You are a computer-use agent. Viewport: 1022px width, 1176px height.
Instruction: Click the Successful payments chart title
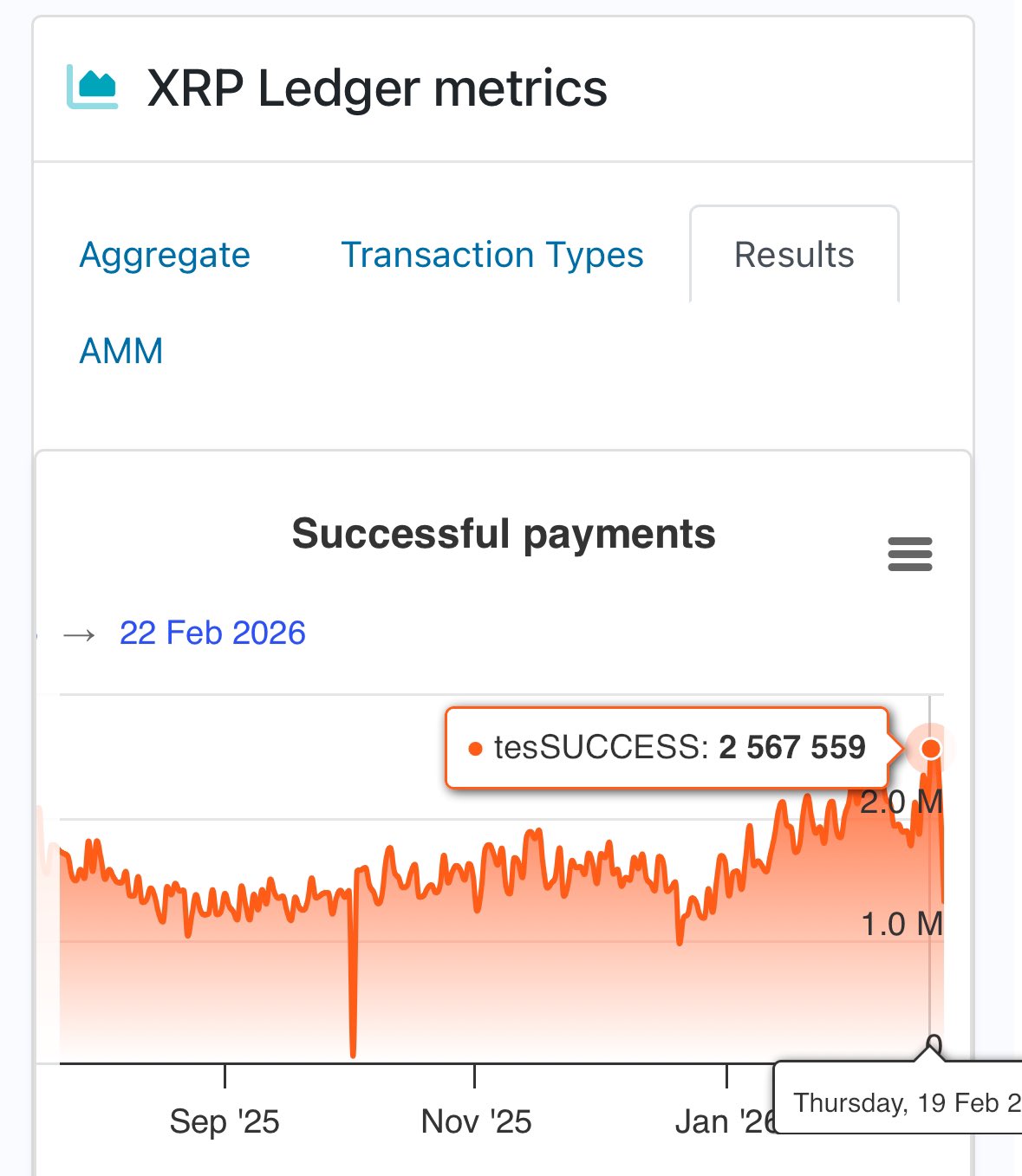tap(504, 534)
